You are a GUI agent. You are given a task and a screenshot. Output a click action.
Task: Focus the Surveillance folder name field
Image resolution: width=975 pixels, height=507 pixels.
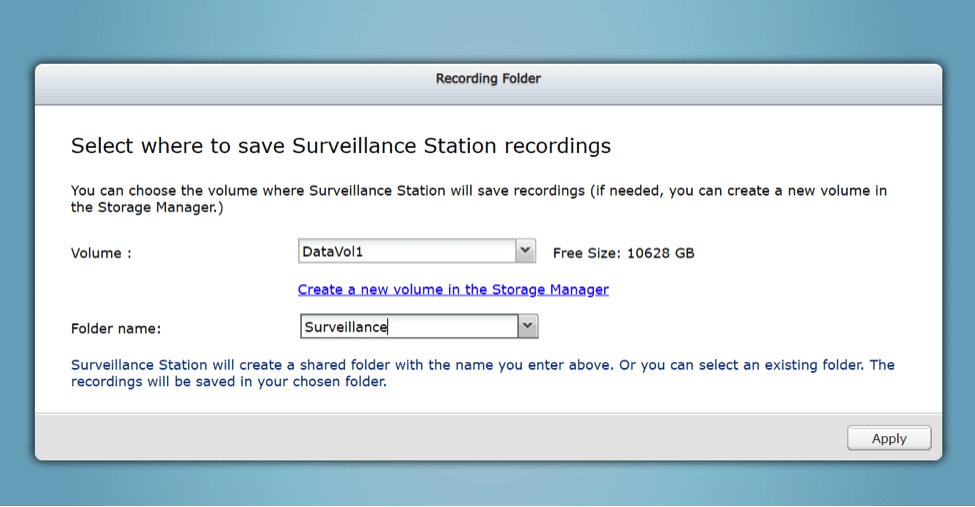(409, 327)
